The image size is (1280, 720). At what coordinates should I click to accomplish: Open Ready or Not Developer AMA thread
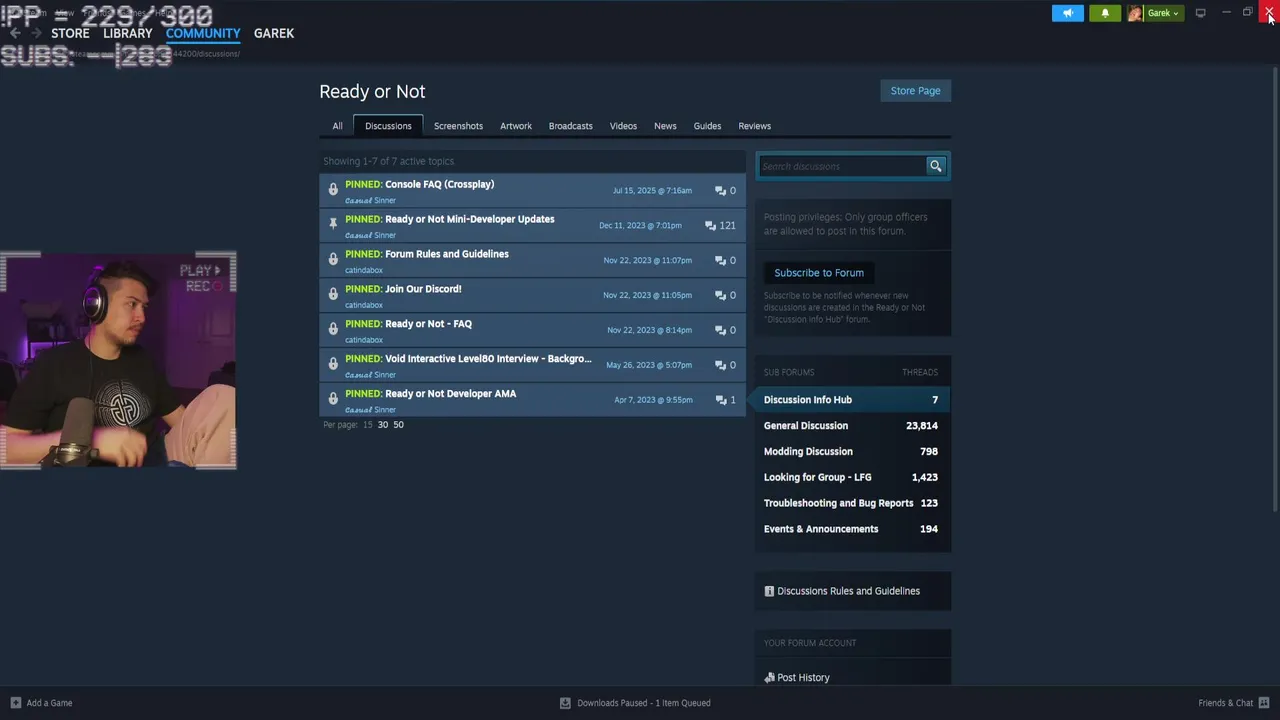pos(450,394)
